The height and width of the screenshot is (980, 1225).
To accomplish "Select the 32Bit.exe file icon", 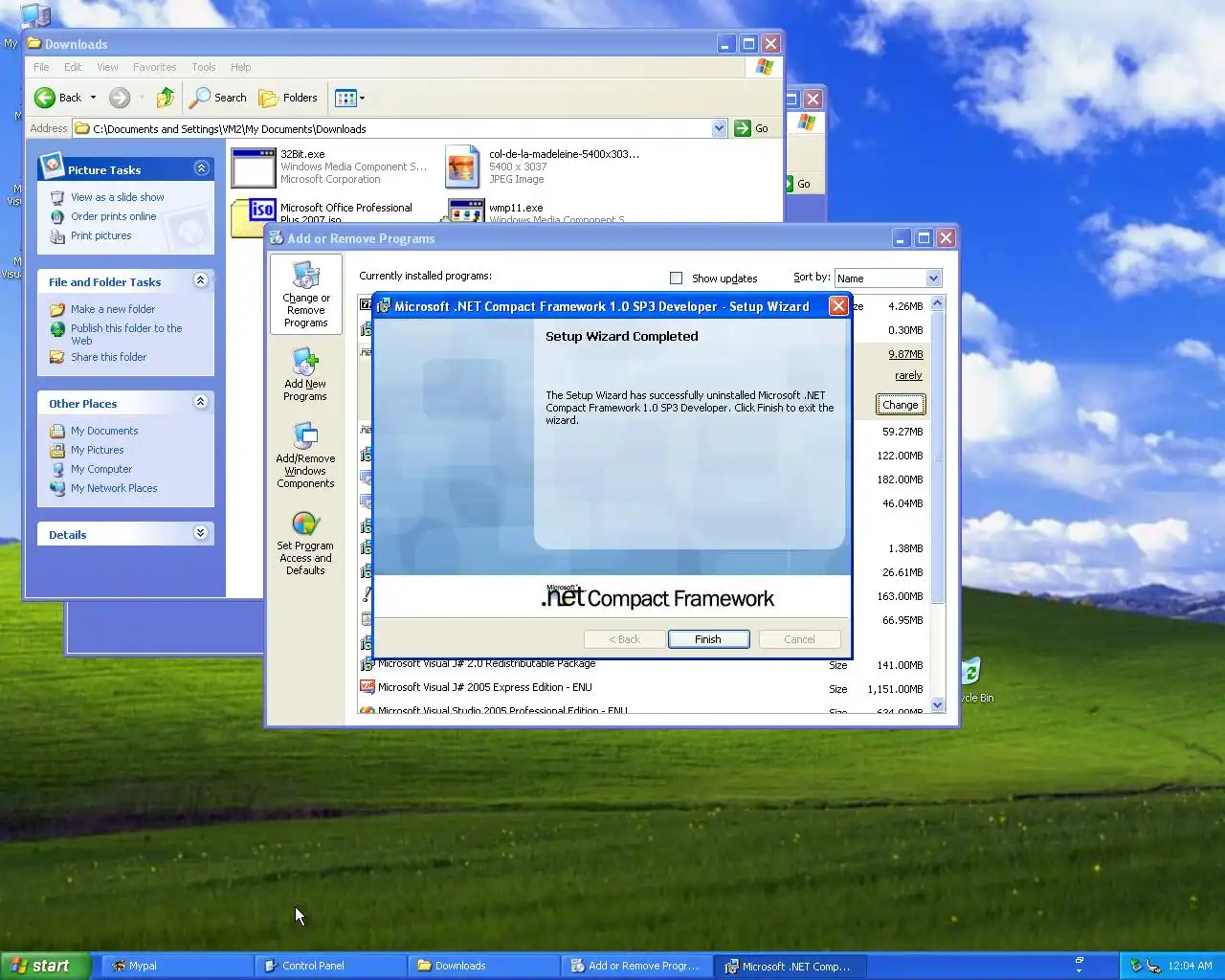I will pyautogui.click(x=254, y=167).
